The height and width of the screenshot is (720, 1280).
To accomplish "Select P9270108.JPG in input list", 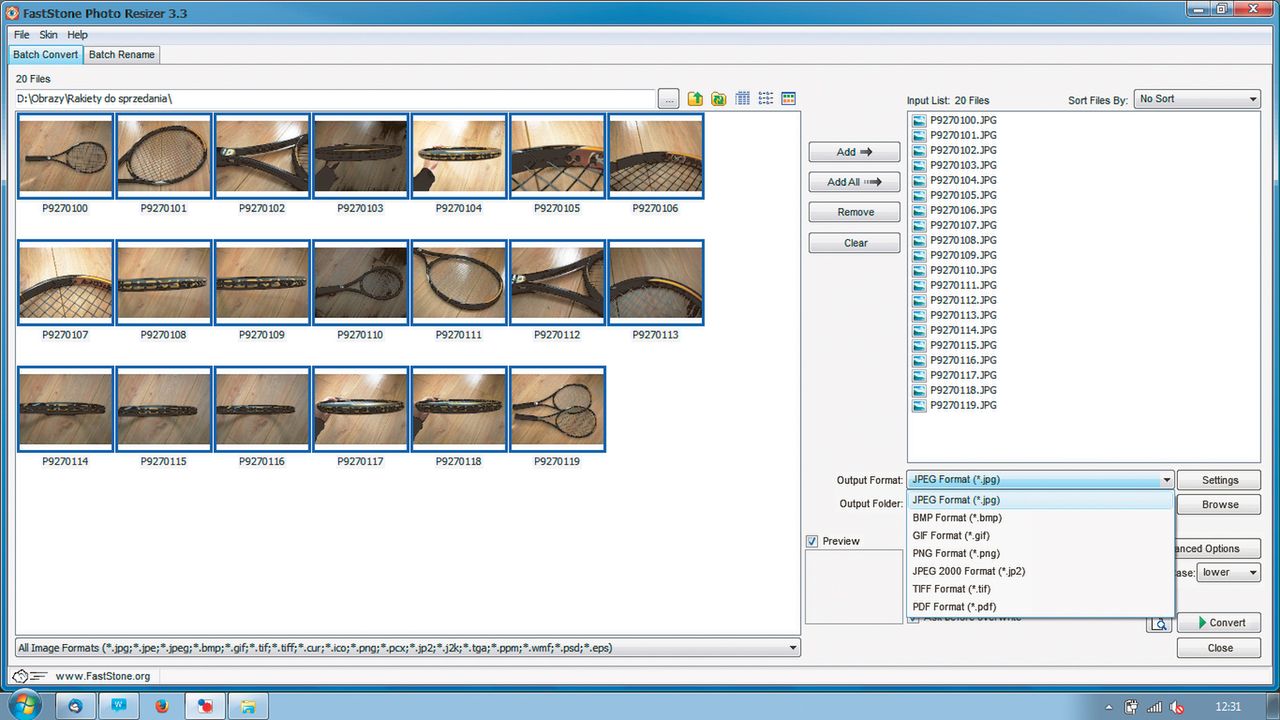I will click(x=963, y=240).
